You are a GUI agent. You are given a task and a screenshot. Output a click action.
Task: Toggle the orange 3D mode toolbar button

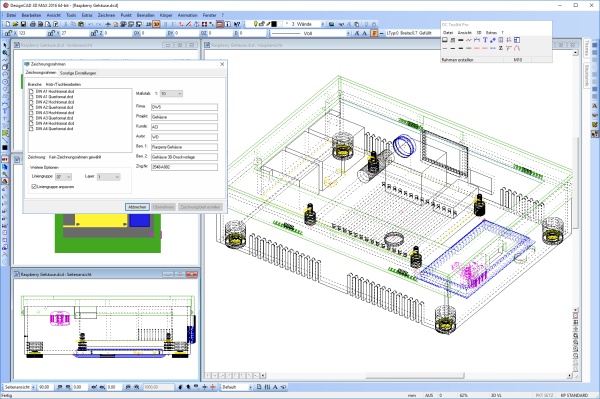click(x=156, y=24)
